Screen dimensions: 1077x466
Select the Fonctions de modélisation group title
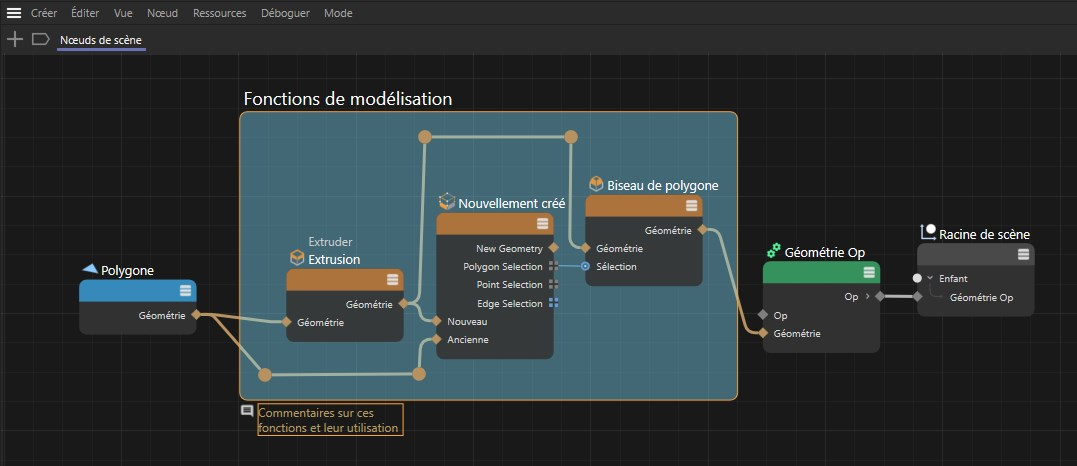point(348,99)
